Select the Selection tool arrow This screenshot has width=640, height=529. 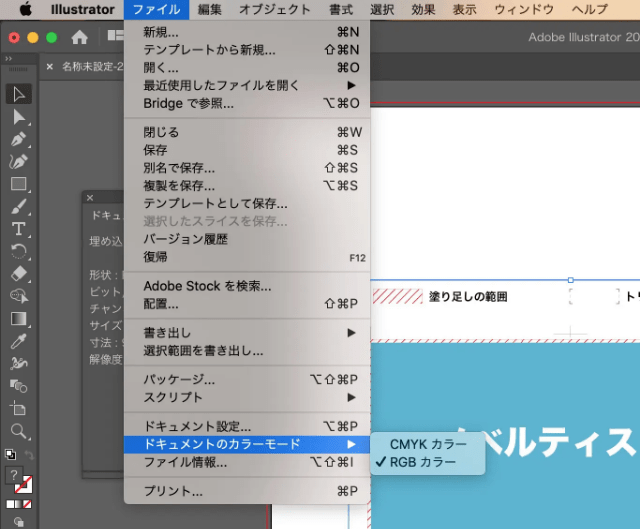tap(18, 94)
